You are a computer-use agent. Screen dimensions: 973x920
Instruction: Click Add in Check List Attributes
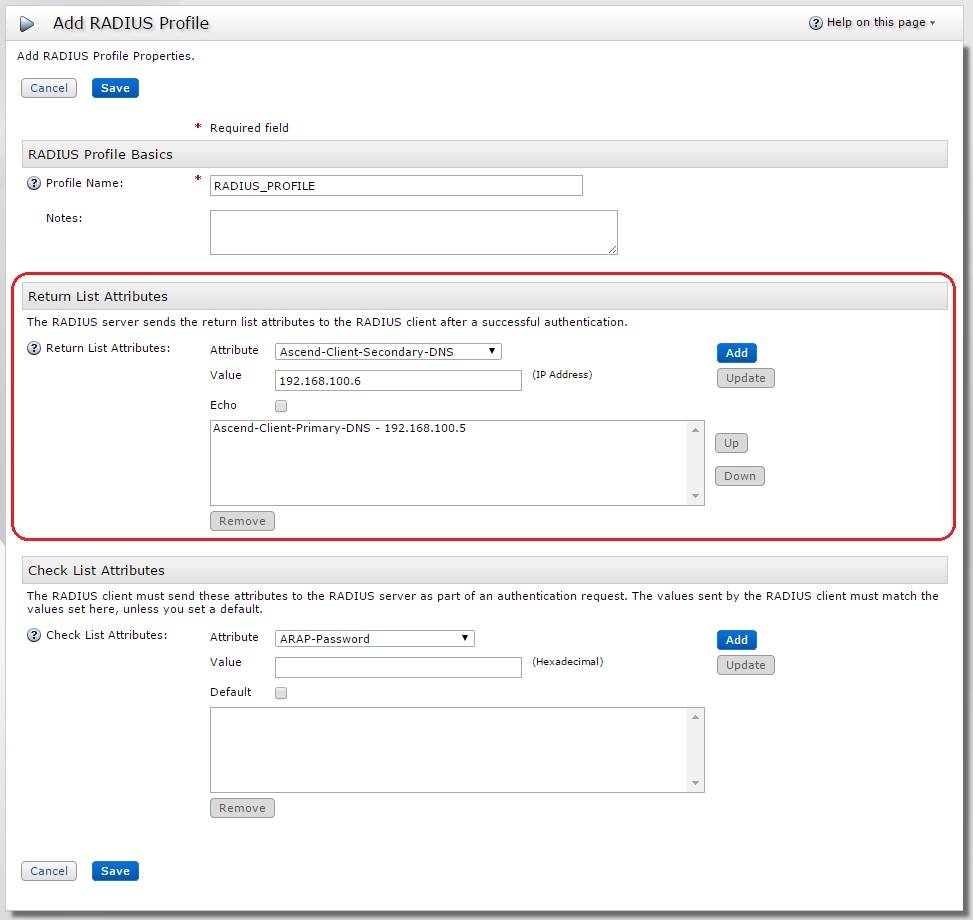(x=736, y=640)
